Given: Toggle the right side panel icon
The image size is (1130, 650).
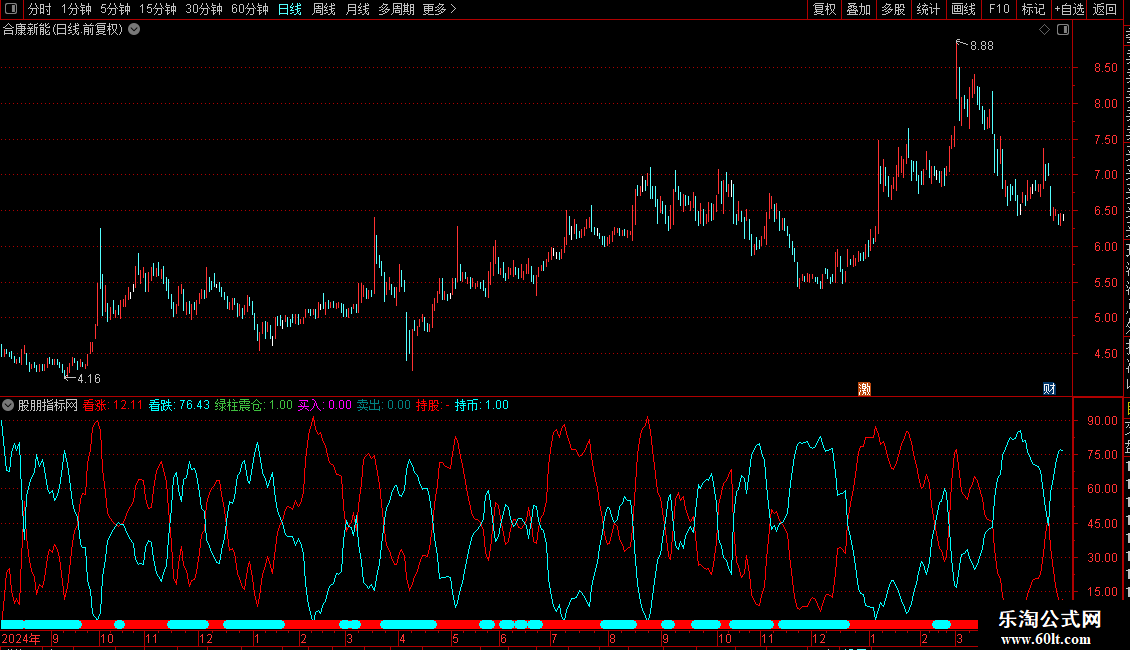Looking at the screenshot, I should [x=1063, y=30].
